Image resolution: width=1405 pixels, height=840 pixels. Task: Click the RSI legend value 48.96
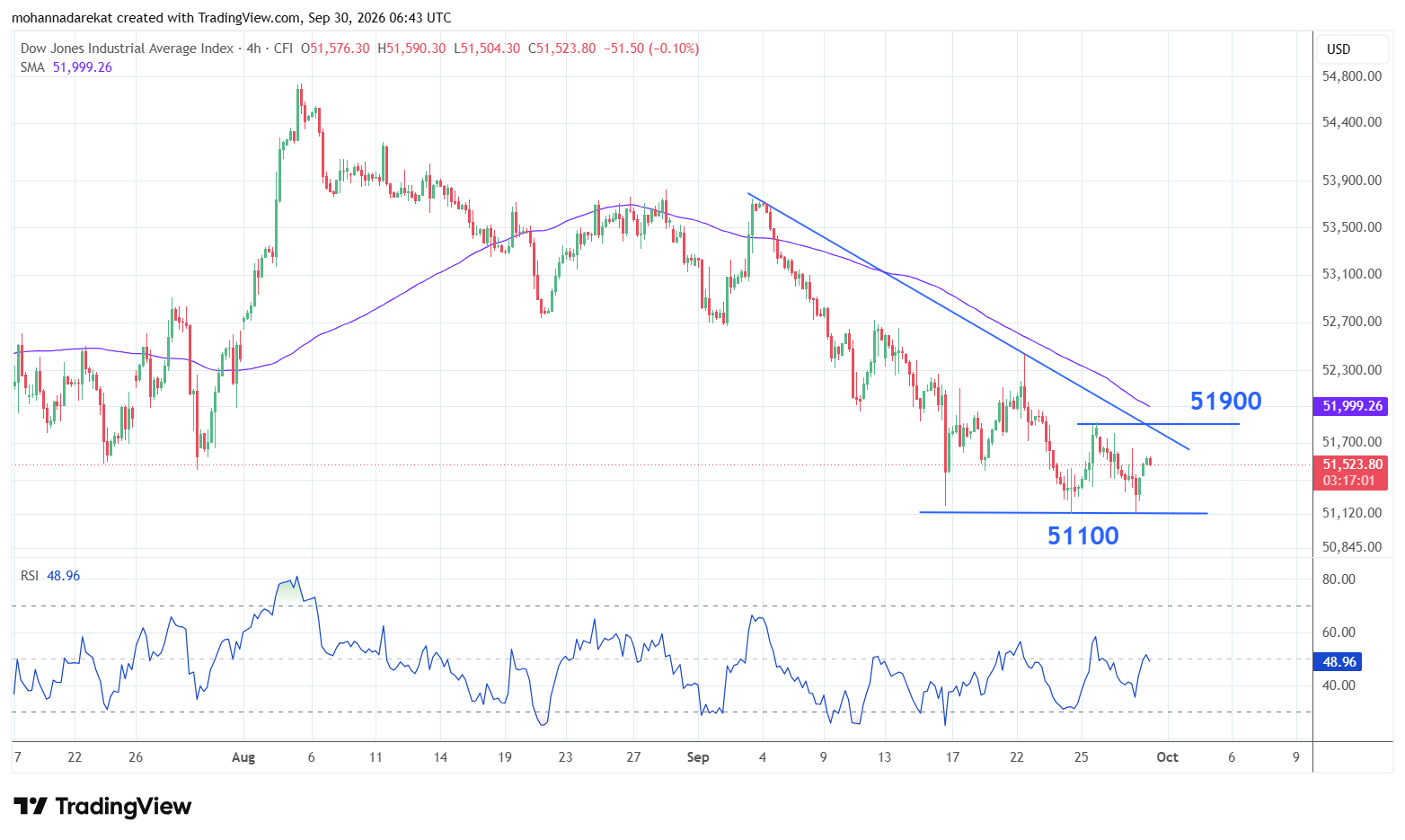(63, 576)
